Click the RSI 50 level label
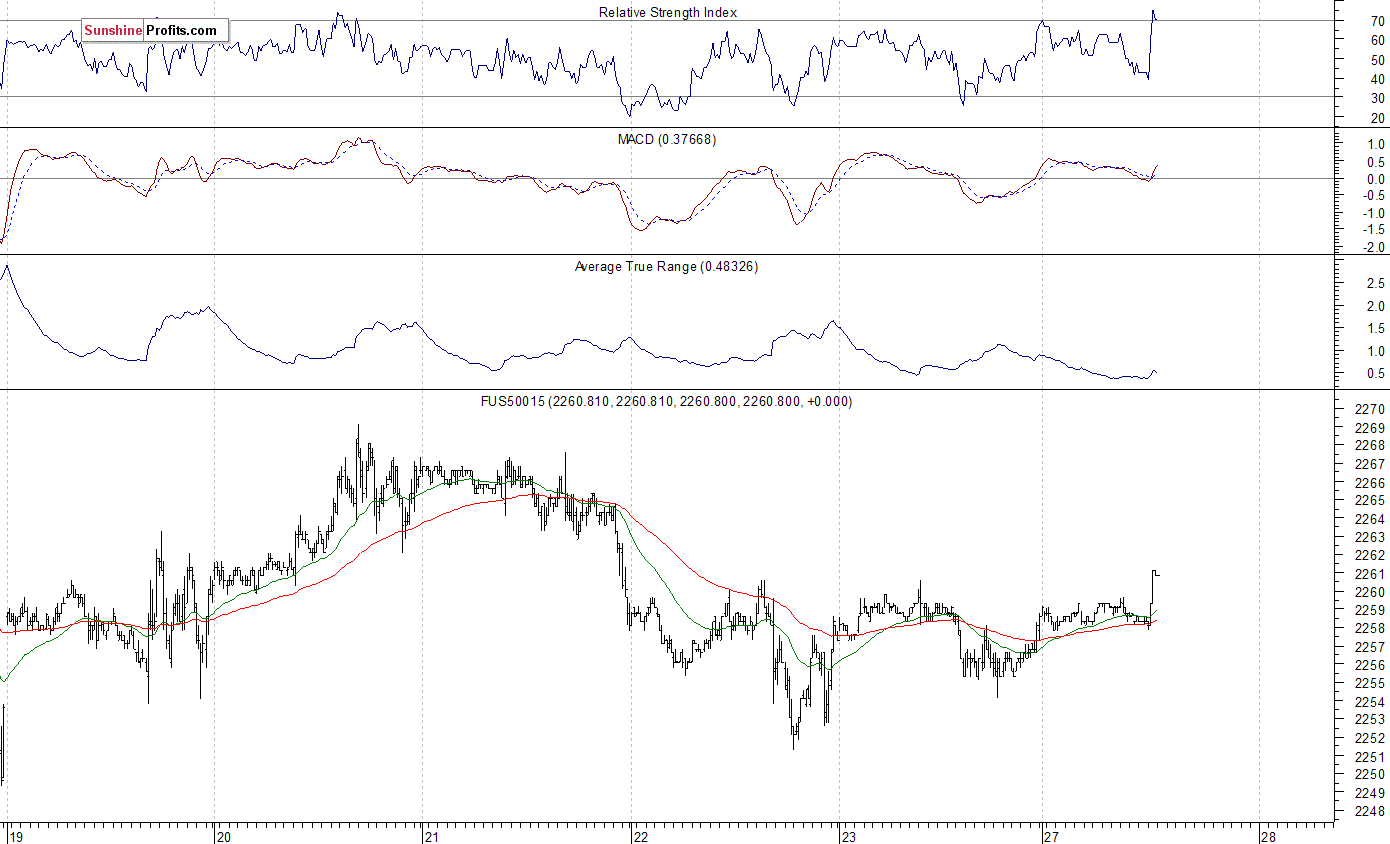This screenshot has width=1390, height=844. (1377, 59)
